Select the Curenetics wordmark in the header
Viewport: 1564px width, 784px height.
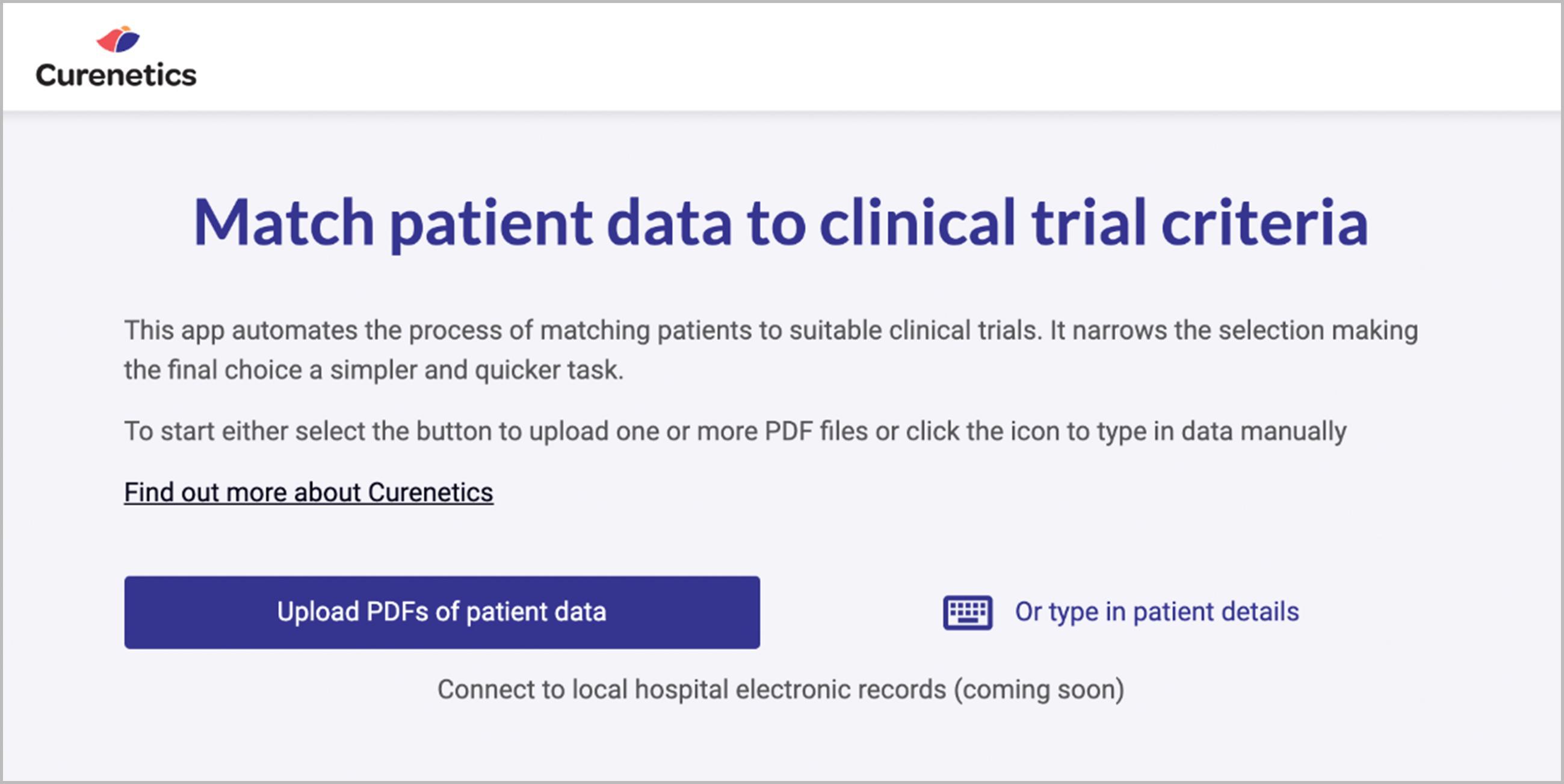tap(116, 75)
